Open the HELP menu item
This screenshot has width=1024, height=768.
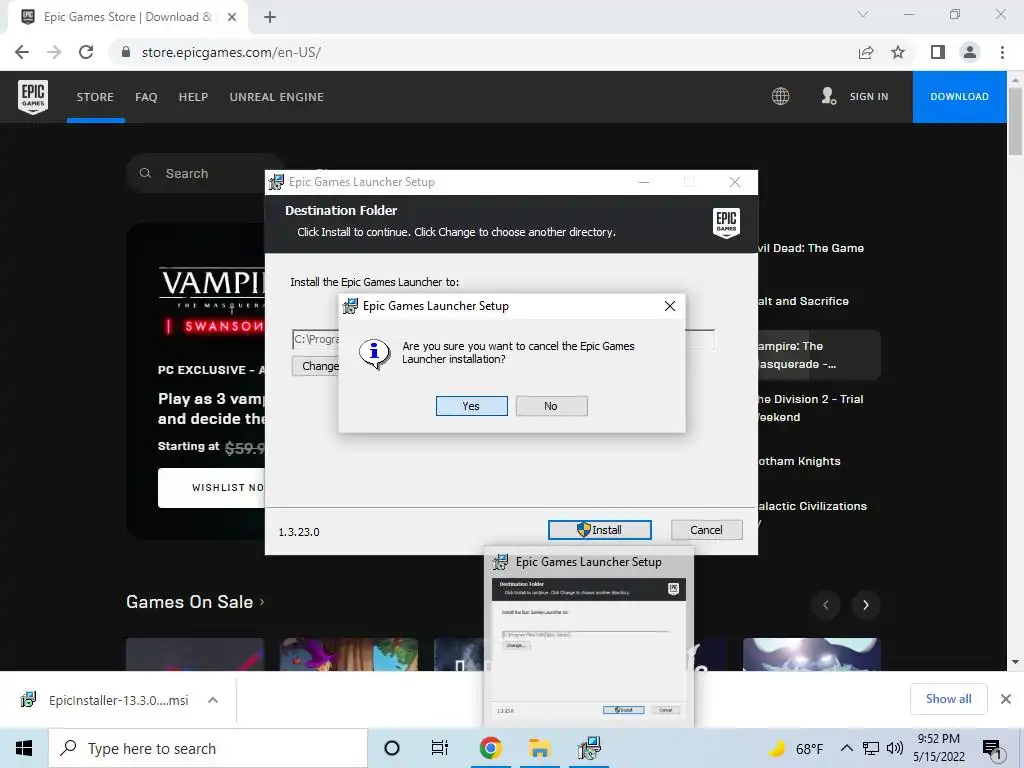point(193,97)
